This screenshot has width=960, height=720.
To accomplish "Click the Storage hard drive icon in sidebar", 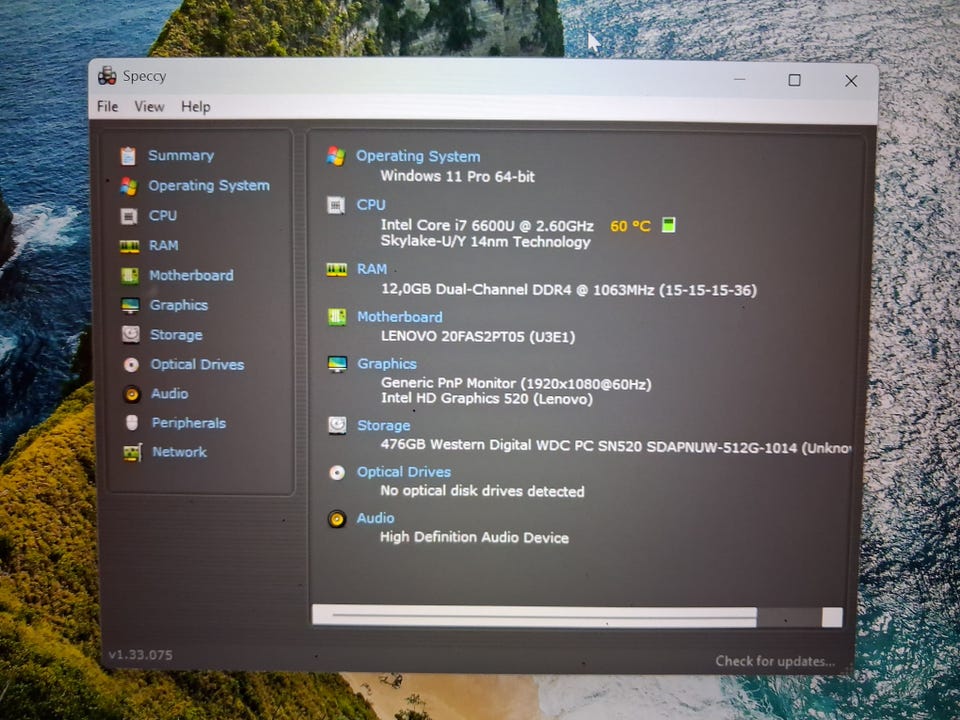I will pos(130,334).
